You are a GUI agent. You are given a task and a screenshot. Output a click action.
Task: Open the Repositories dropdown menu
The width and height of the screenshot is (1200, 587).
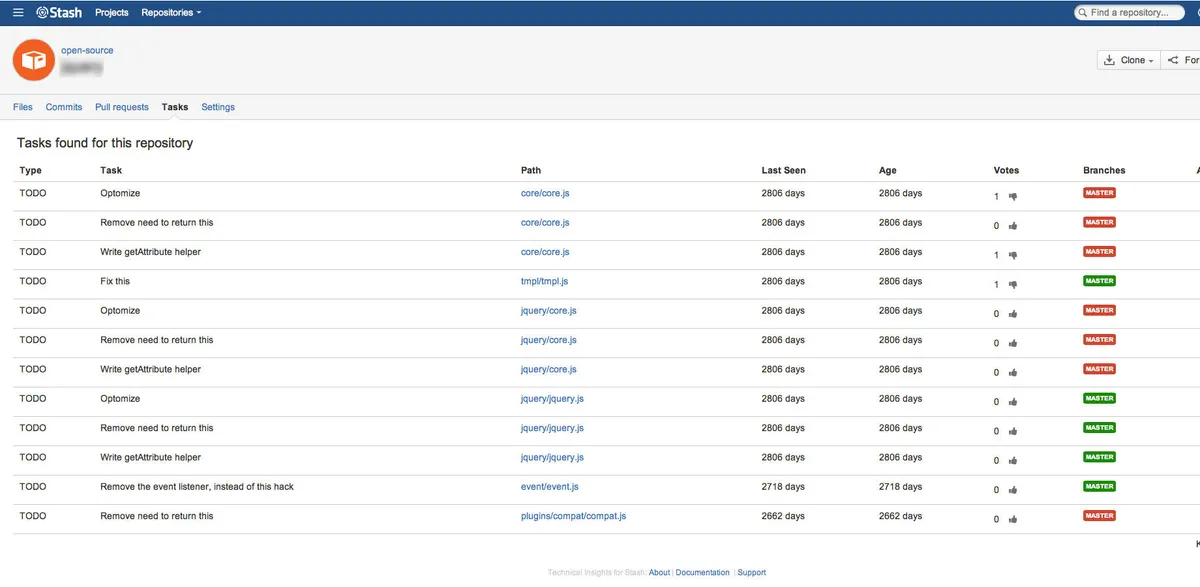(171, 13)
